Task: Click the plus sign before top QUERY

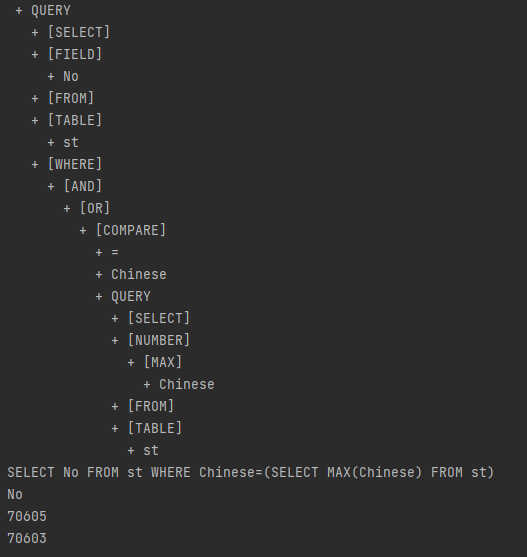Action: [x=19, y=11]
